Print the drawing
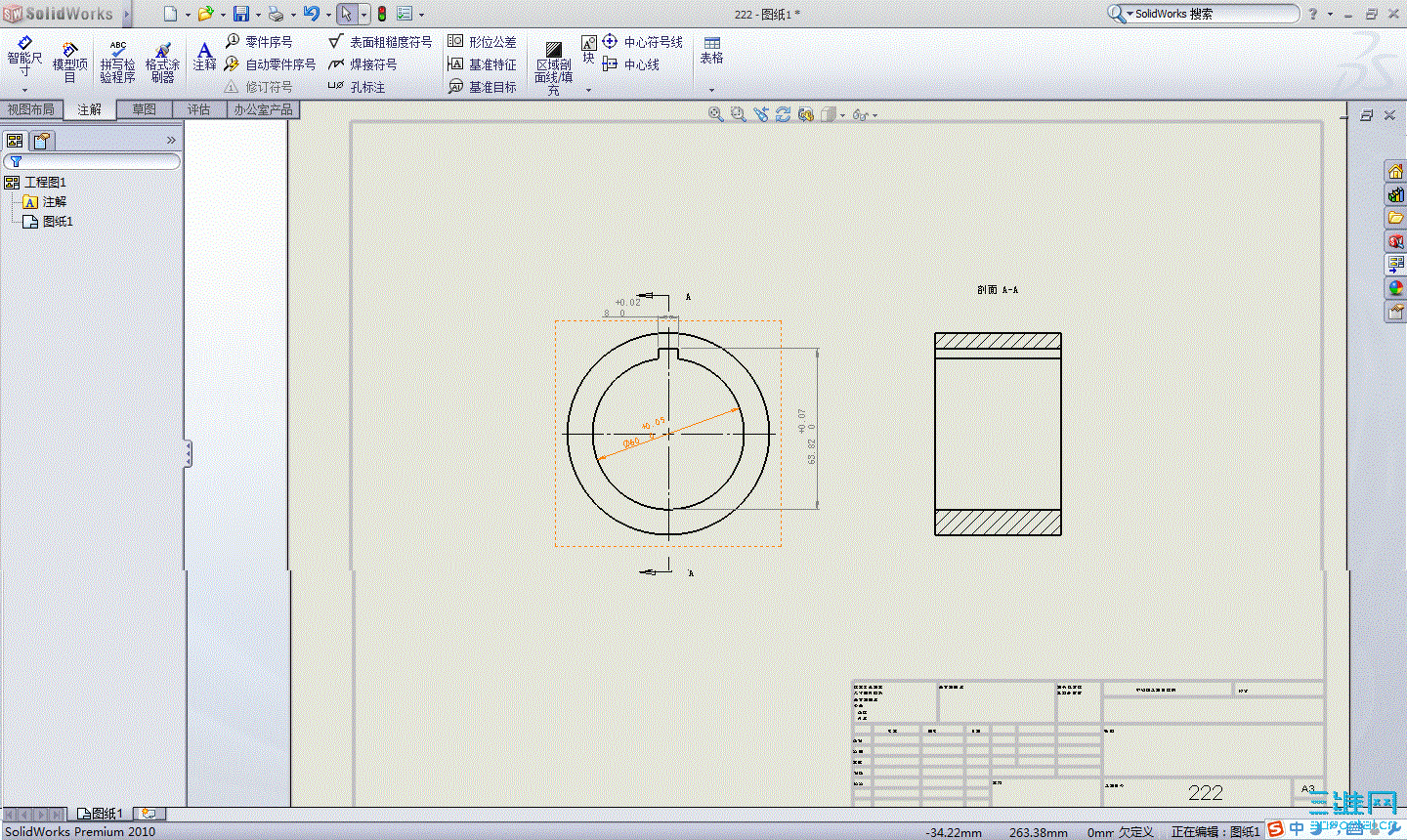Viewport: 1407px width, 840px height. coord(276,14)
